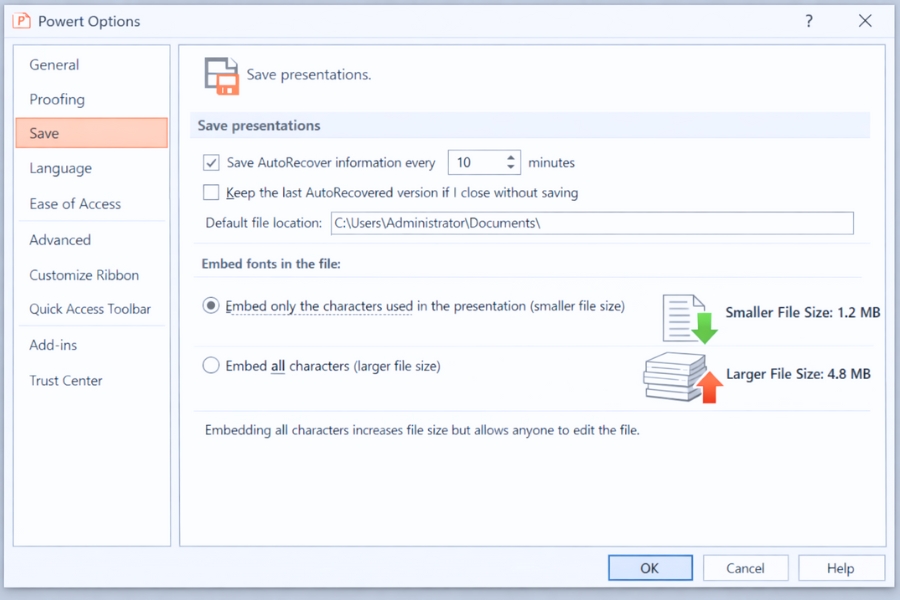Click the Help button
Viewport: 900px width, 600px height.
click(x=841, y=567)
